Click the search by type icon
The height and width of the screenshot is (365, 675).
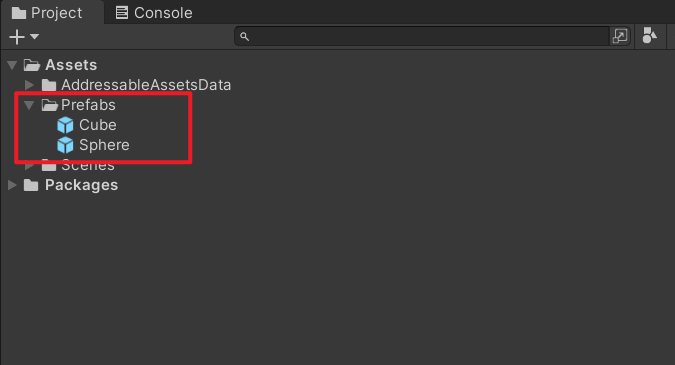point(649,36)
